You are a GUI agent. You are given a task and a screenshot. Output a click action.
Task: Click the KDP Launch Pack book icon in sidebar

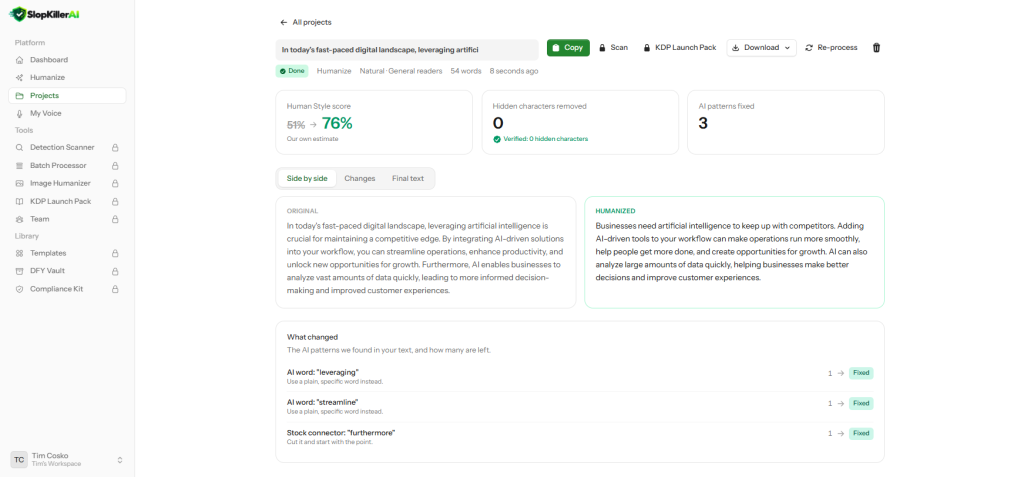pyautogui.click(x=20, y=201)
